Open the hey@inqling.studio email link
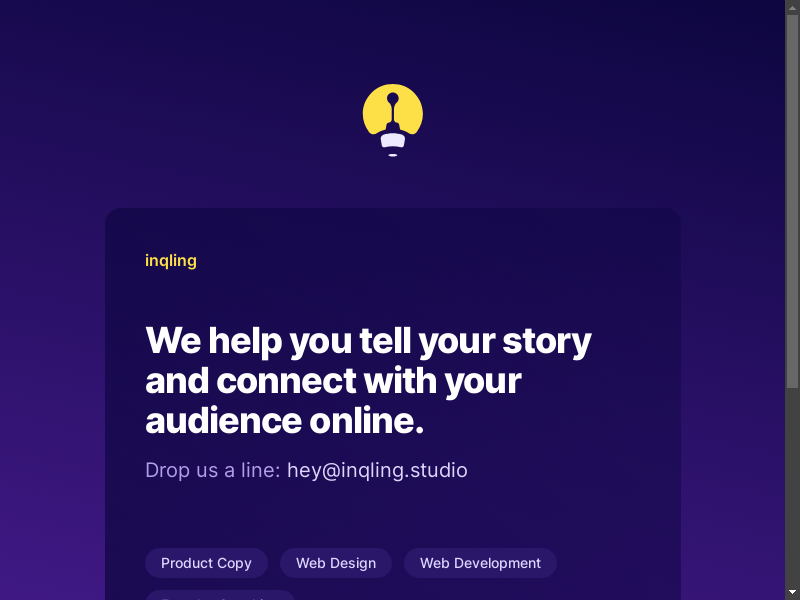 pos(377,470)
